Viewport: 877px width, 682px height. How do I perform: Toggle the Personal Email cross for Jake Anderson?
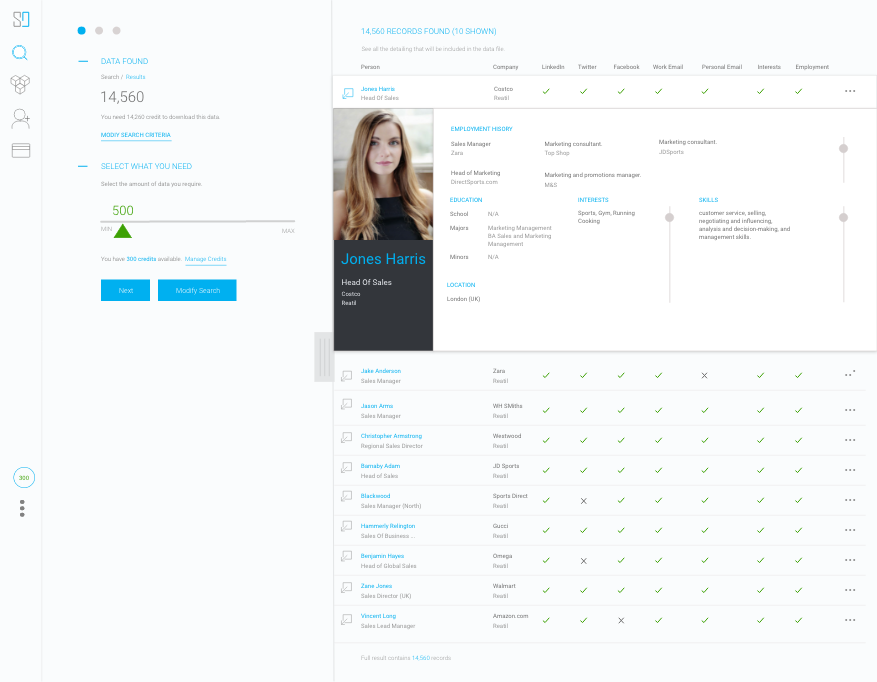coord(705,375)
